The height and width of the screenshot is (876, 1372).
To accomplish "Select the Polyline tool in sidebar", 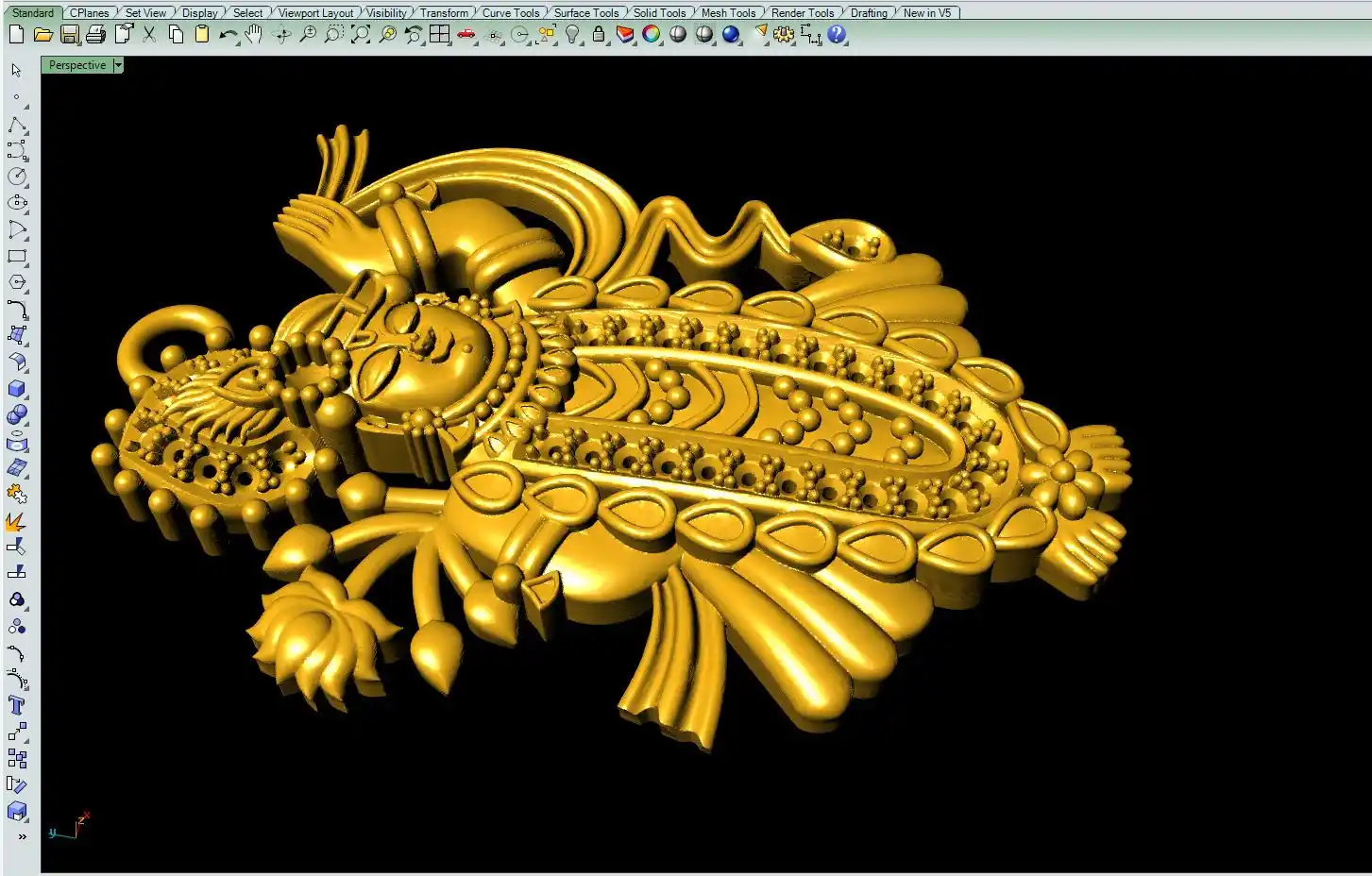I will [17, 125].
